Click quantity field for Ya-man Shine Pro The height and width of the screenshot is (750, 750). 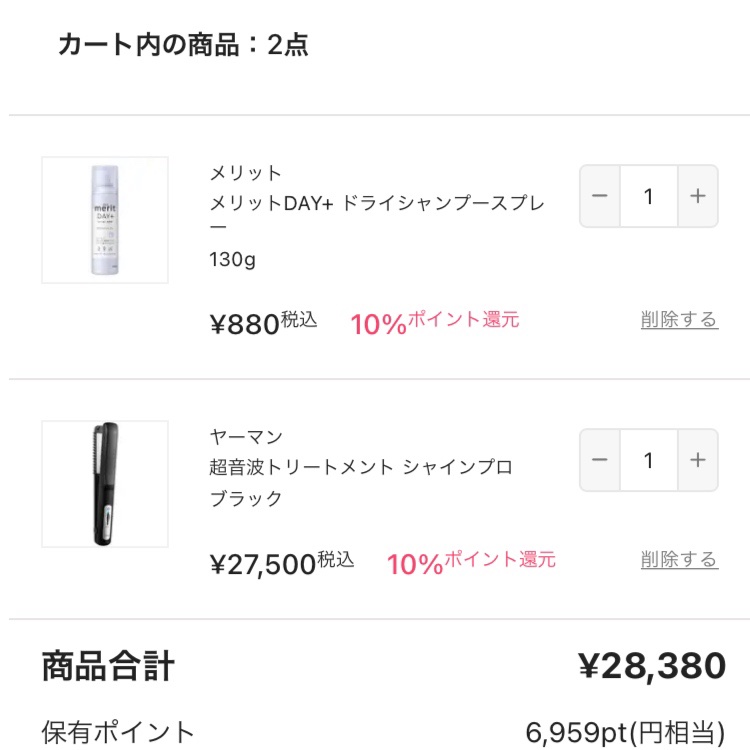point(648,460)
